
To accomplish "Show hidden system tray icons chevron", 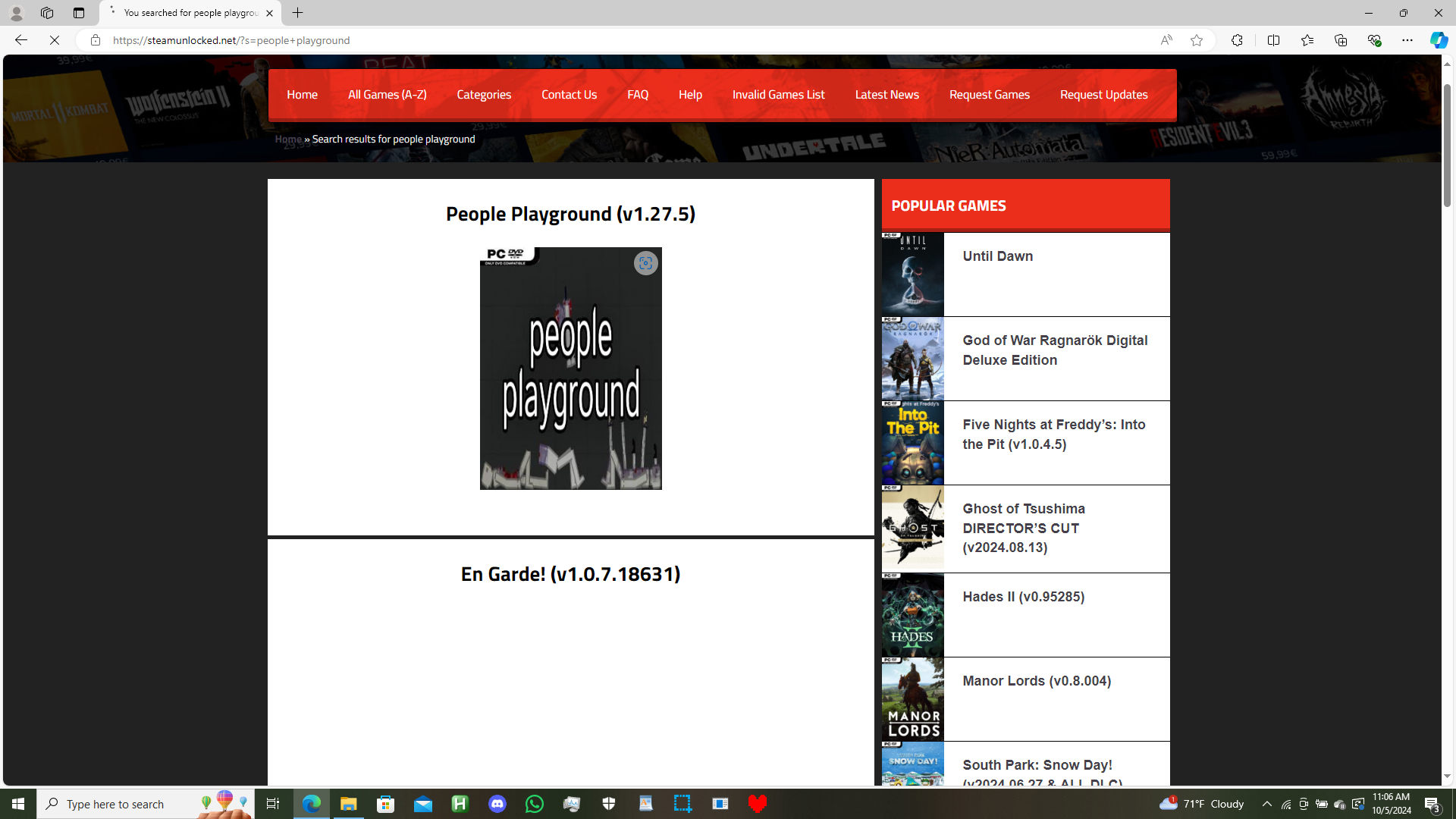I will (x=1266, y=804).
